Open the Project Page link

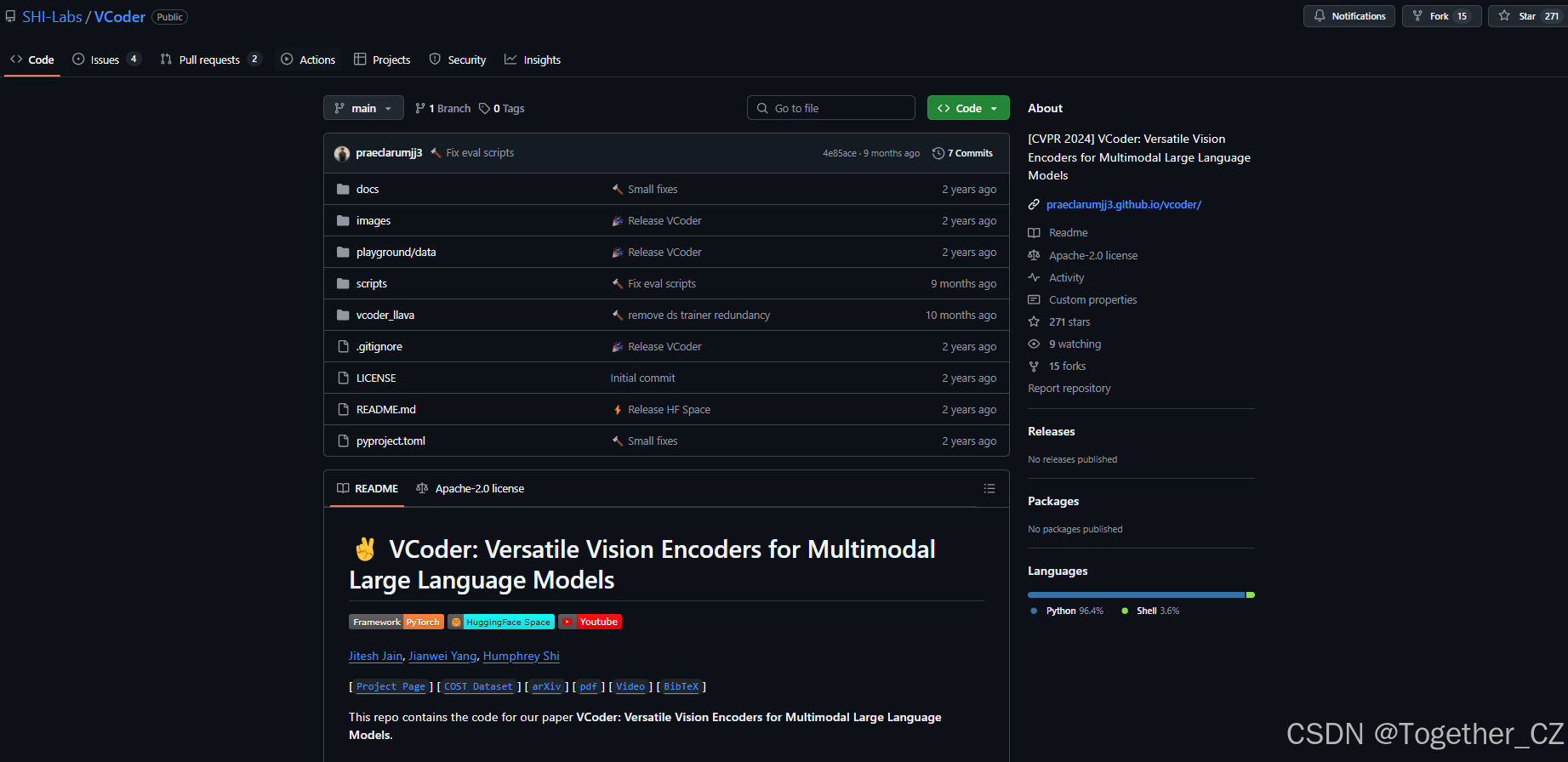391,686
